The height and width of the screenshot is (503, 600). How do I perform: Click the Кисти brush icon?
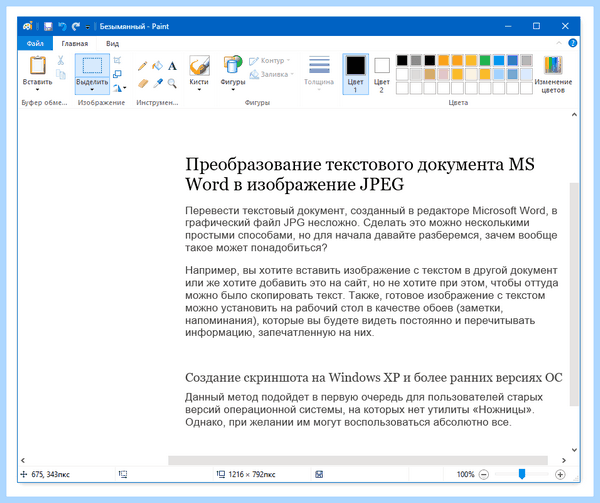tap(199, 65)
